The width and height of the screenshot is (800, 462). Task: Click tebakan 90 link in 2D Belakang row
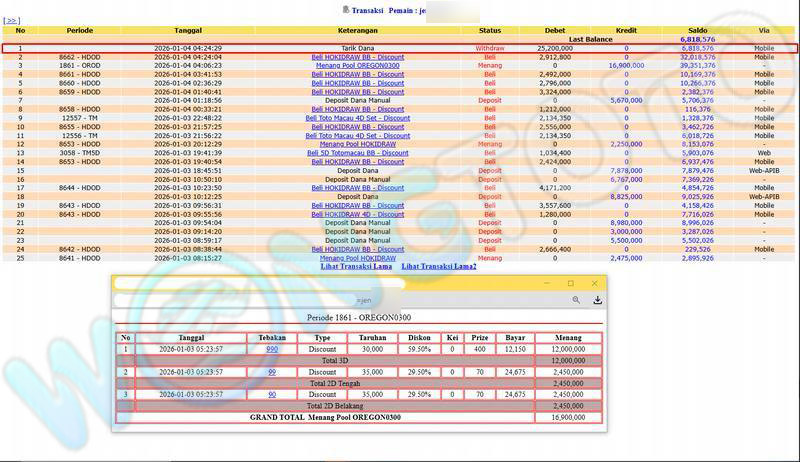(272, 394)
